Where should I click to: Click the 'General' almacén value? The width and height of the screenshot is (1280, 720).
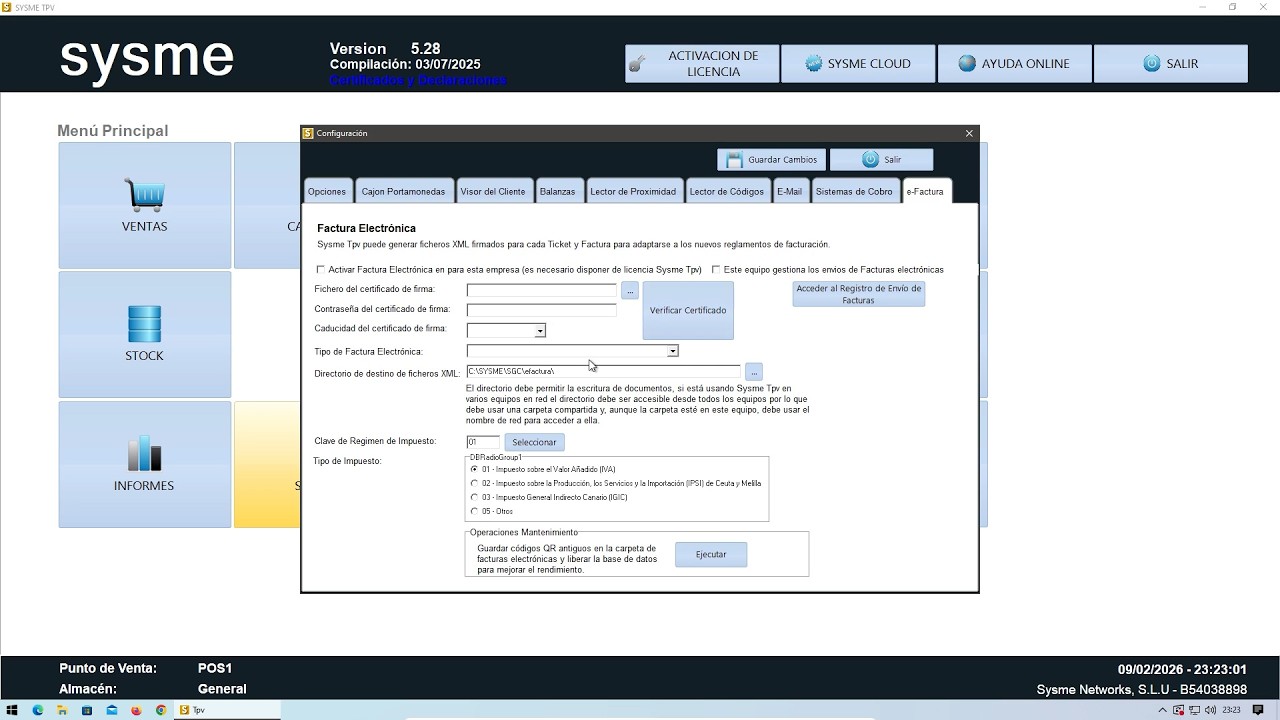222,689
